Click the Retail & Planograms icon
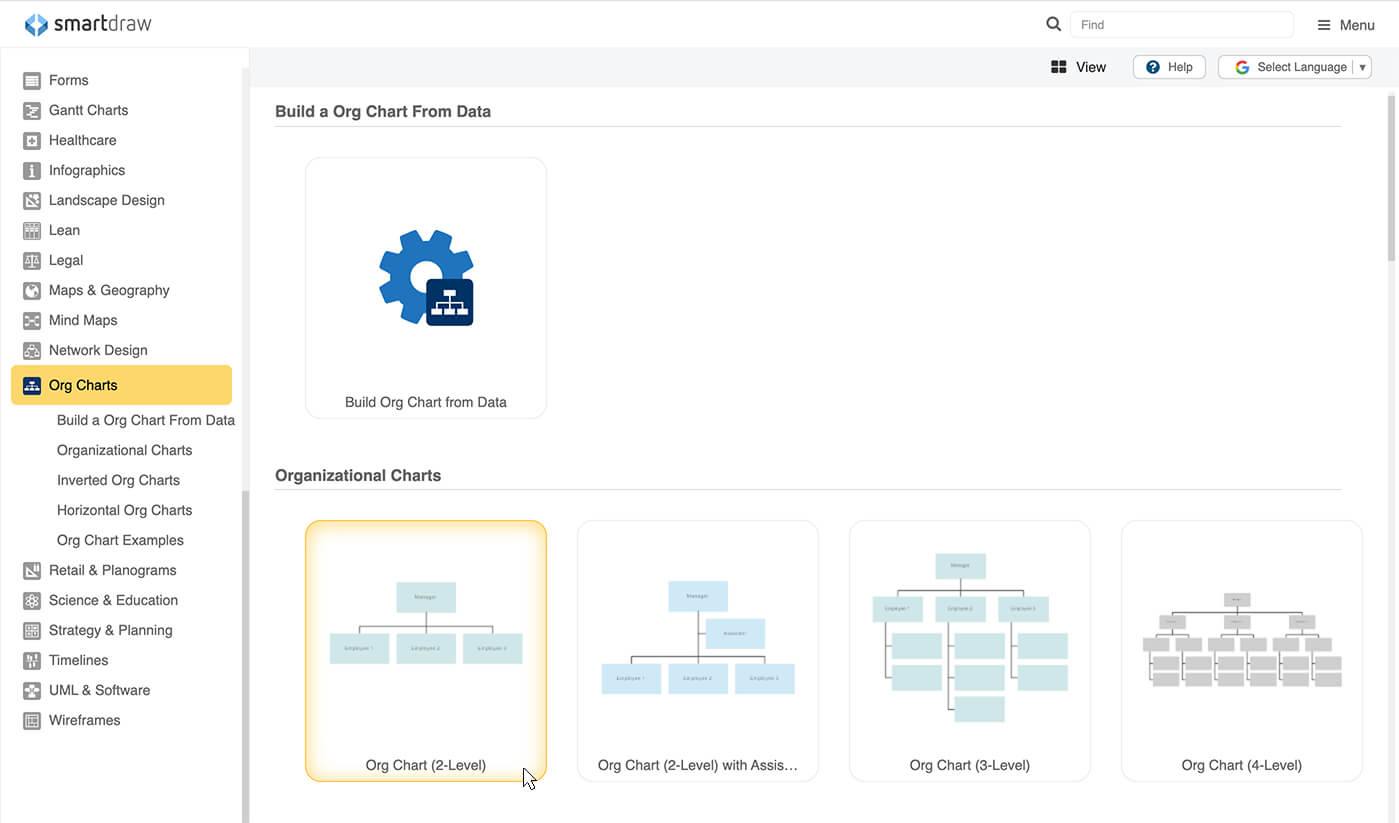1399x823 pixels. click(x=32, y=570)
